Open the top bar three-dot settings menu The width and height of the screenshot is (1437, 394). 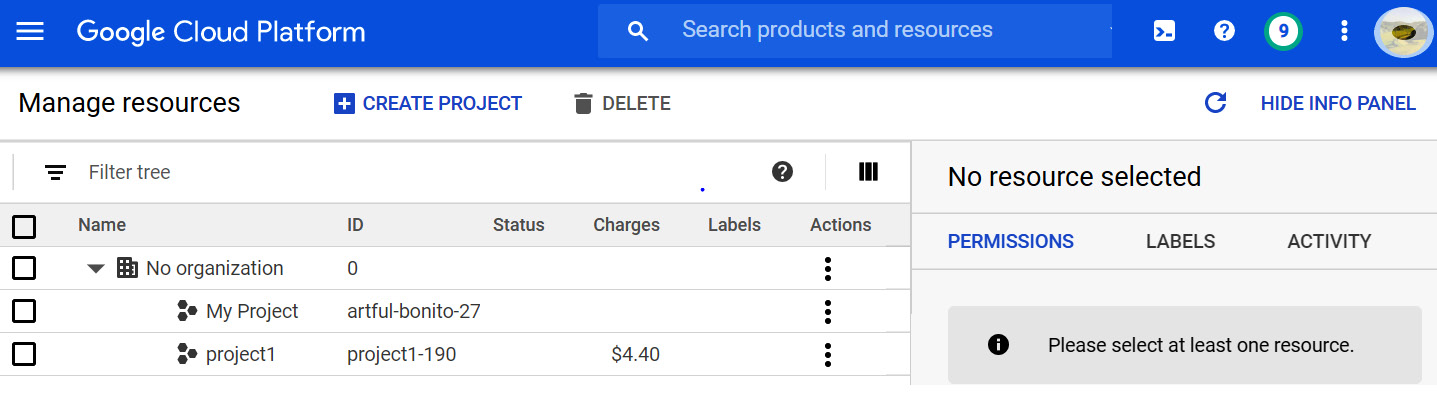(1344, 31)
